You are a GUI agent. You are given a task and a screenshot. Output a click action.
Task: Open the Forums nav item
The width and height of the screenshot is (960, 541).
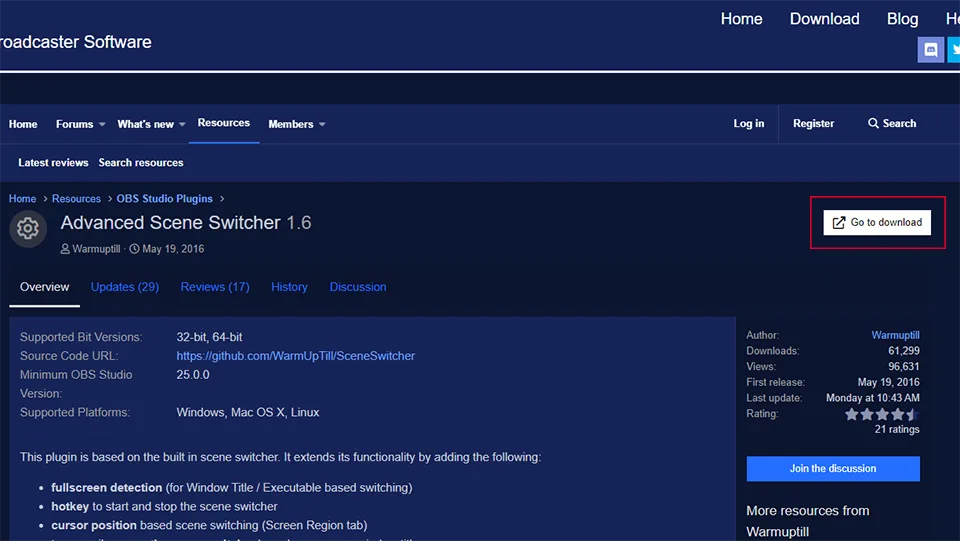click(75, 124)
